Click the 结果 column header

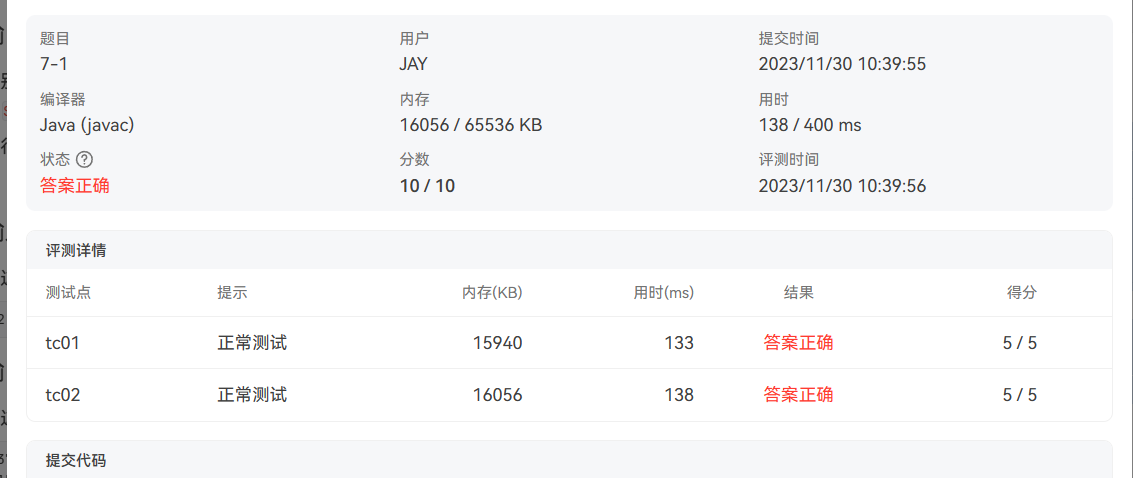798,293
